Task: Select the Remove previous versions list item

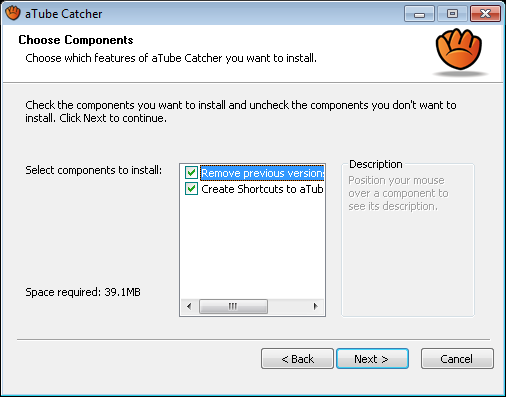Action: [262, 173]
